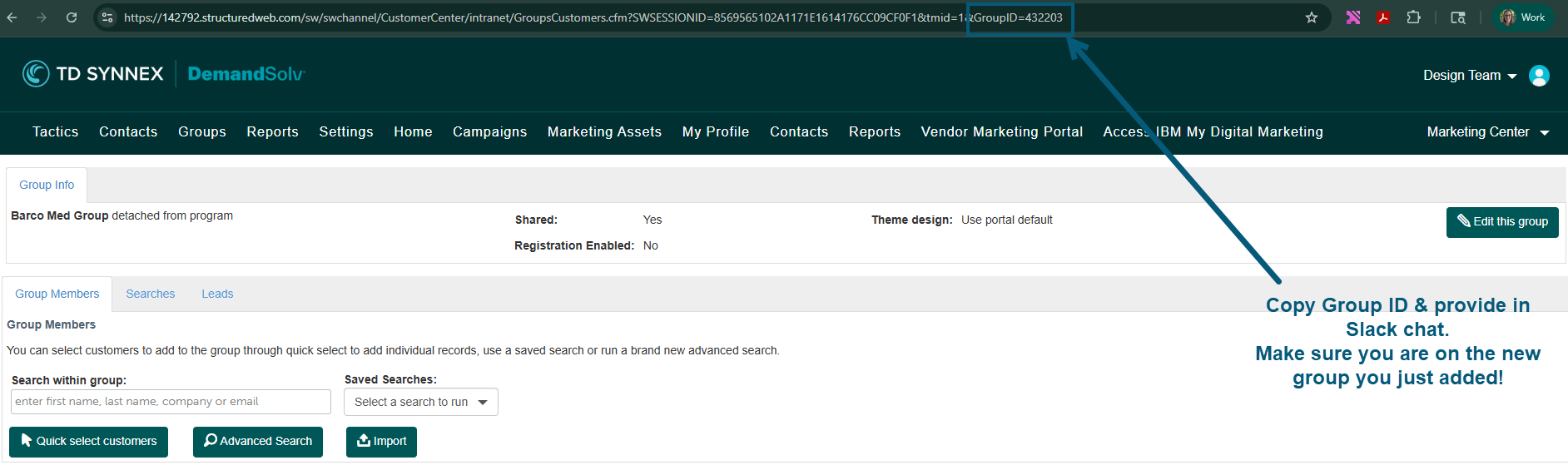Open the user profile avatar icon

point(1539,76)
